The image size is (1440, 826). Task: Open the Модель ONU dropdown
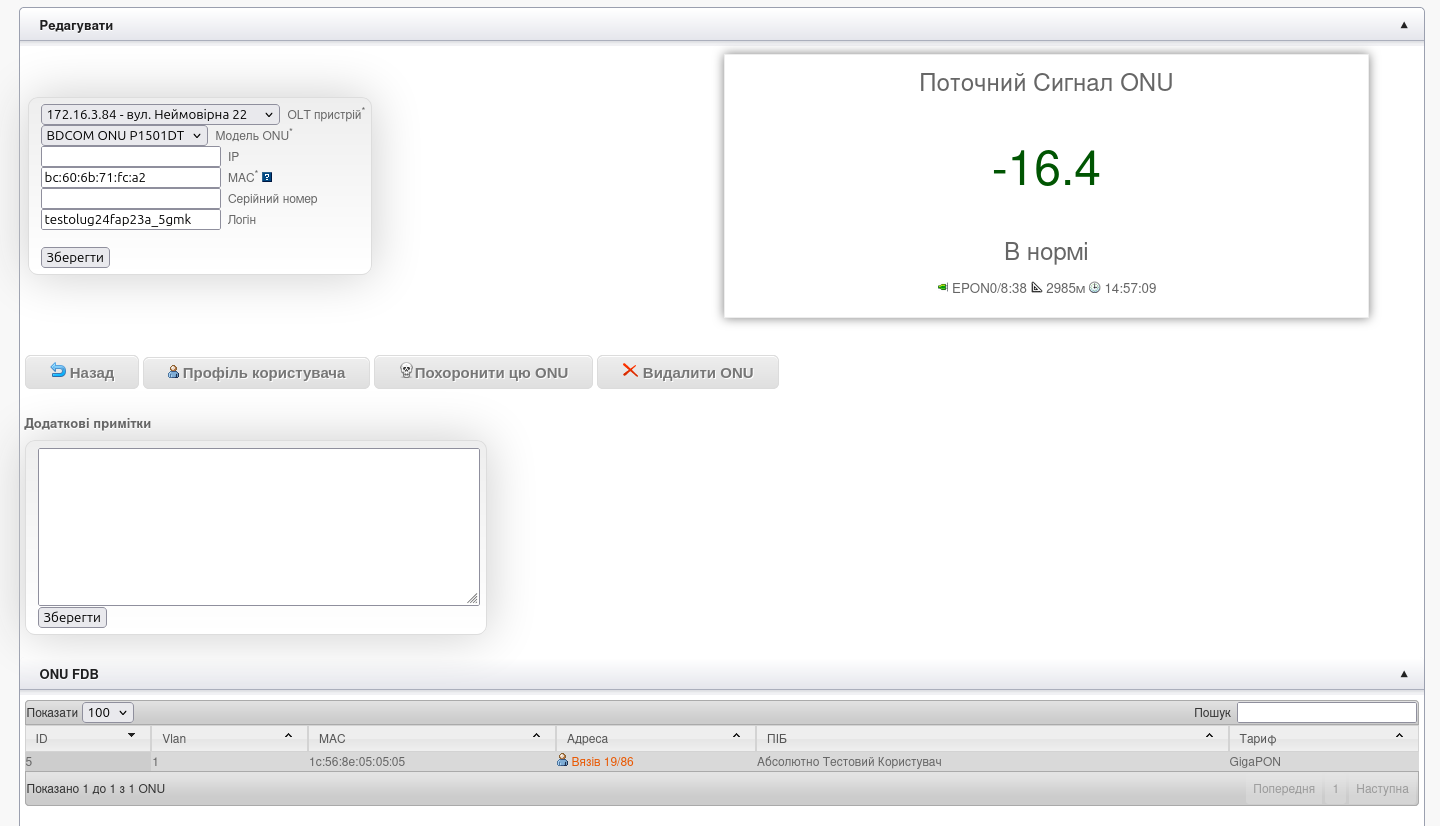click(x=125, y=135)
